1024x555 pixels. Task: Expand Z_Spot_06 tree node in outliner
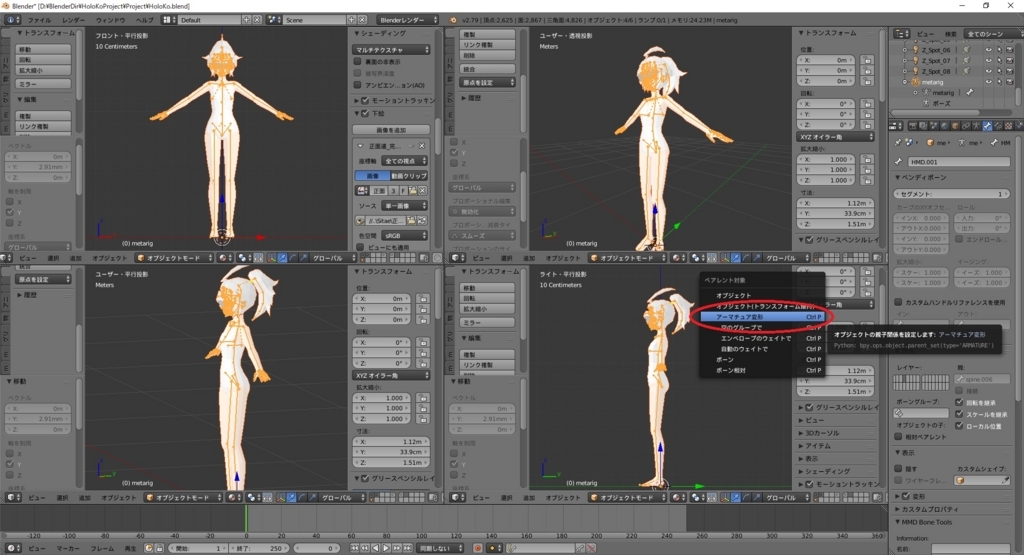[x=904, y=50]
